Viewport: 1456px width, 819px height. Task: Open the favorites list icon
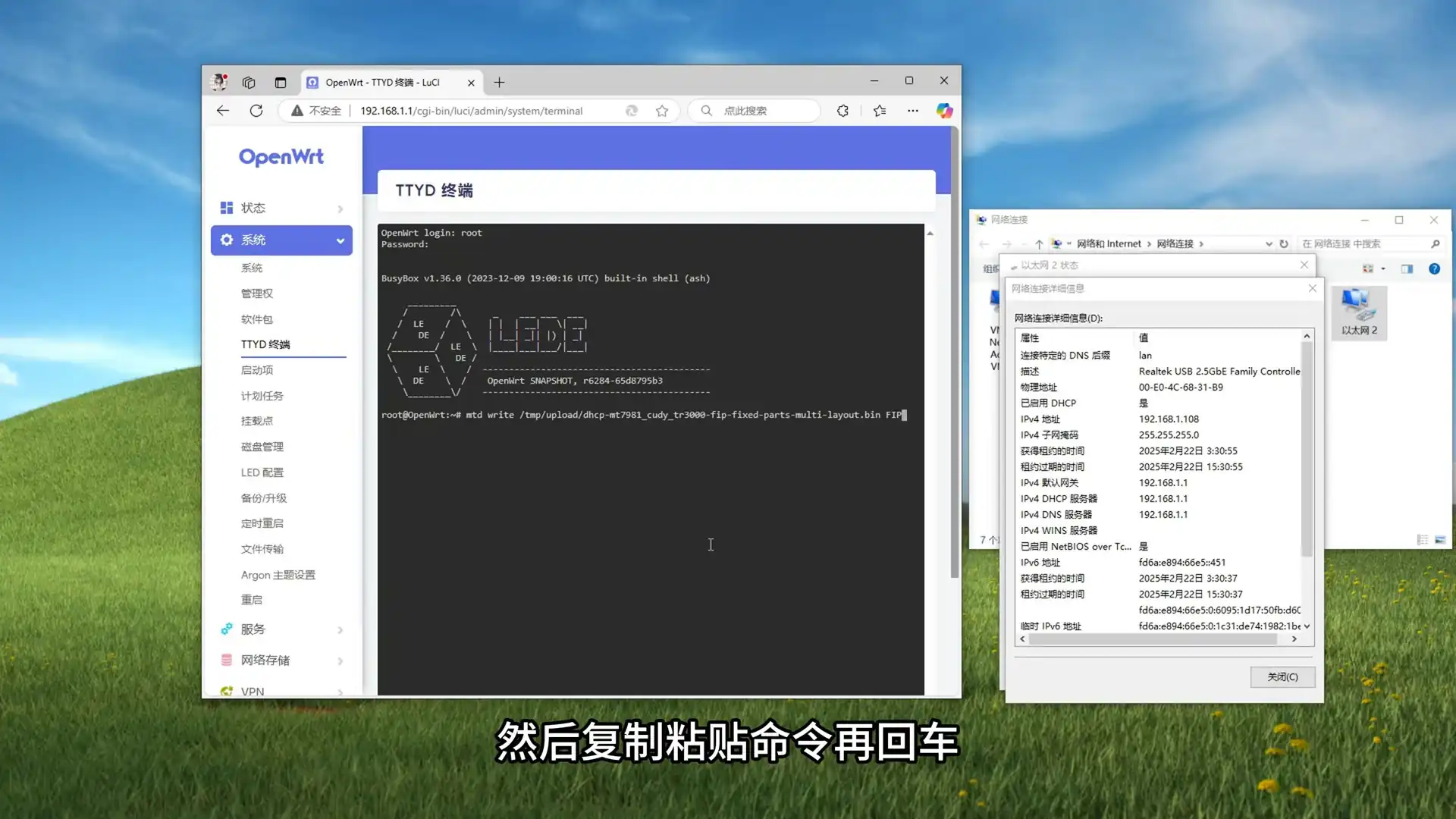click(880, 111)
